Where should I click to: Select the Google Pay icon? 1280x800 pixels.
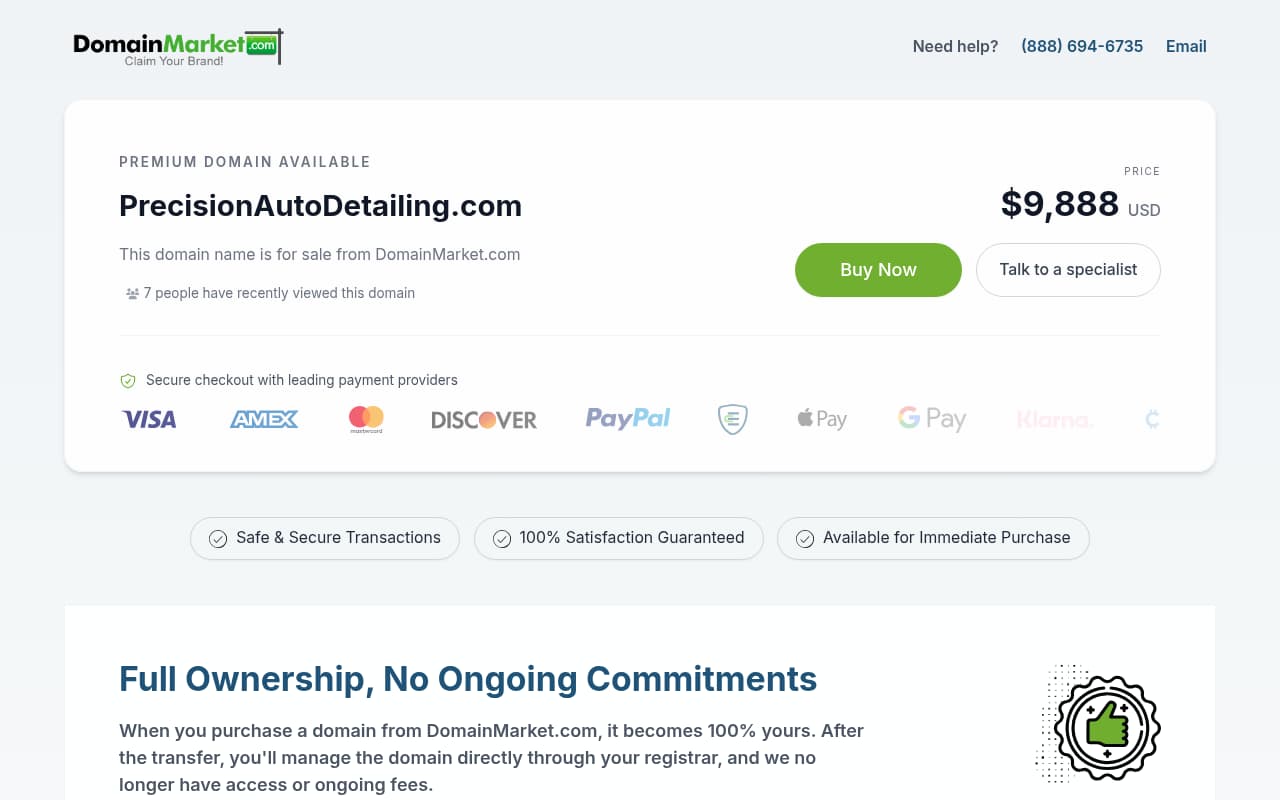pyautogui.click(x=931, y=418)
